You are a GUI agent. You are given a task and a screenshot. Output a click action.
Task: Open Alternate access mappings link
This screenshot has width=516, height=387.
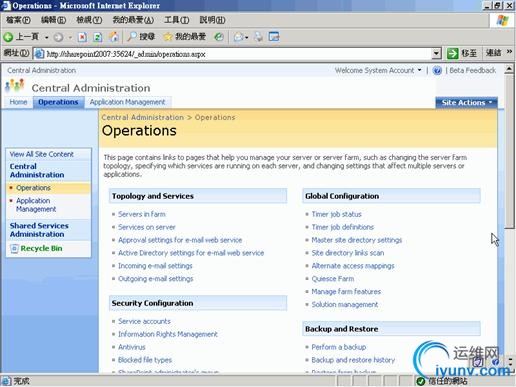click(x=353, y=266)
